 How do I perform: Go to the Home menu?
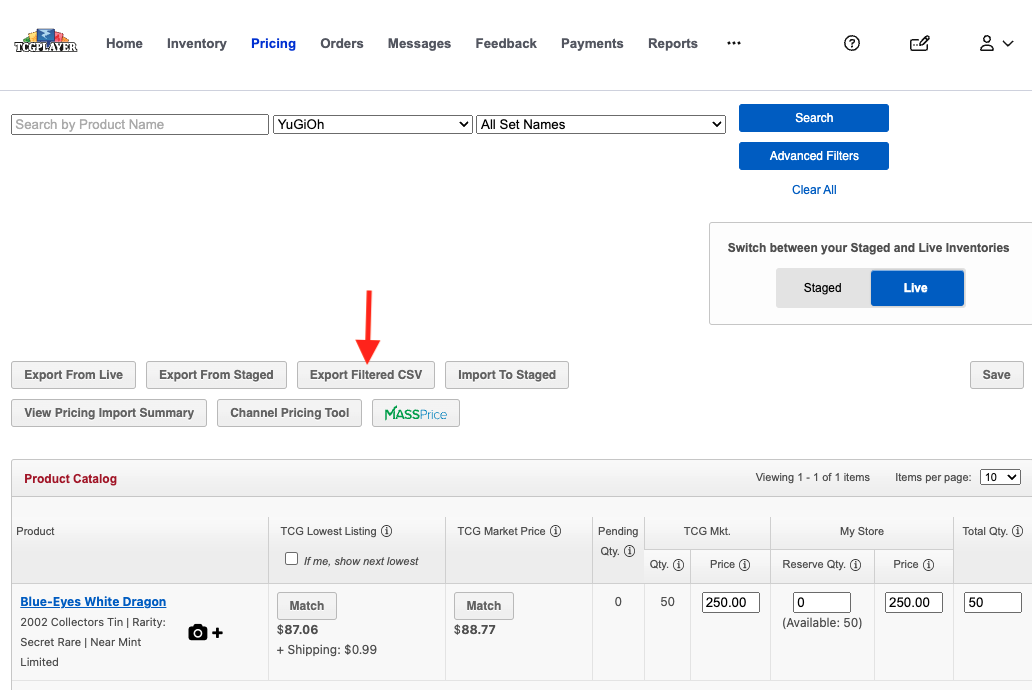(x=124, y=43)
